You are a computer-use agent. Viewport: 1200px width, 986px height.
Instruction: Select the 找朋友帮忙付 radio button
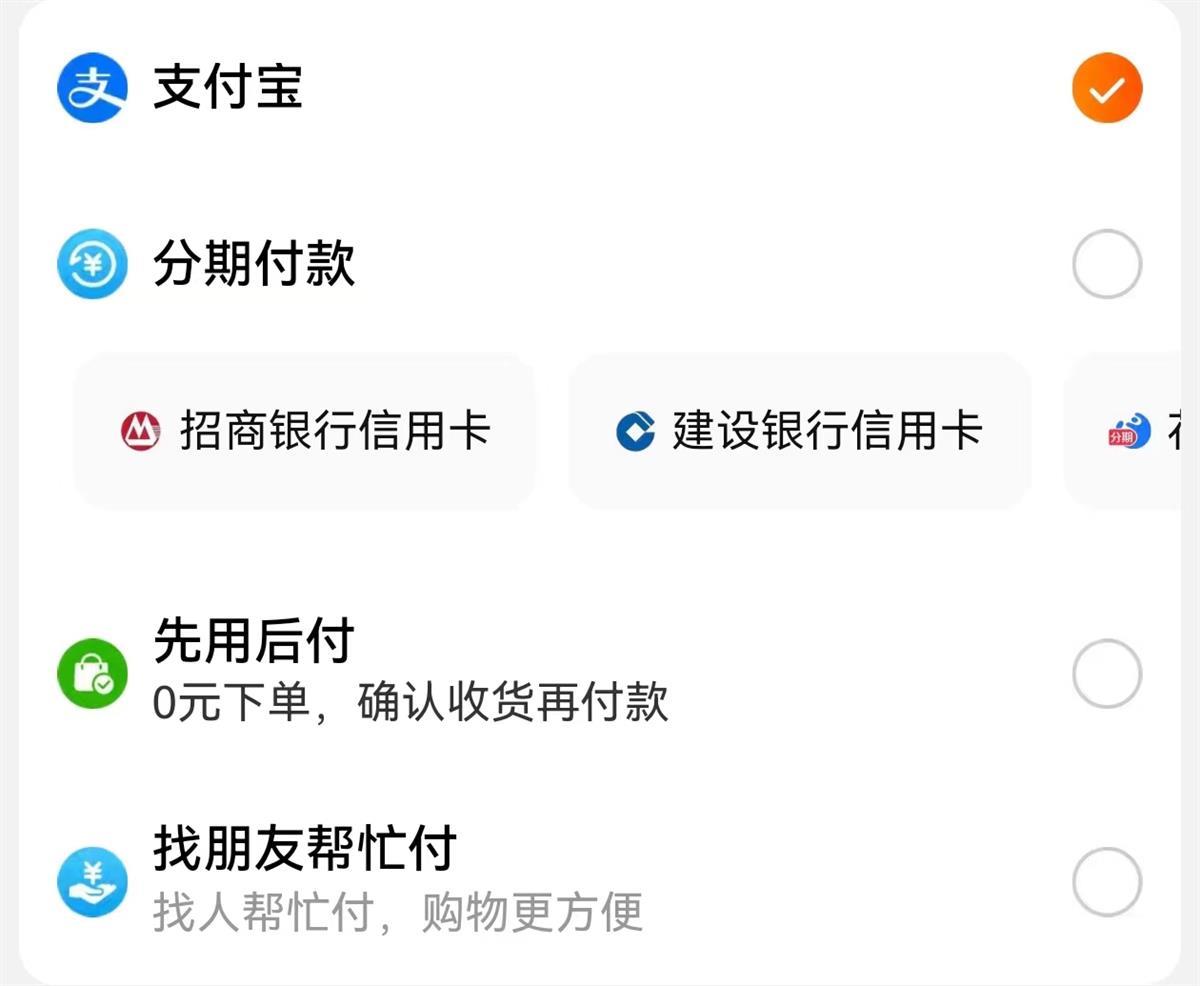(1106, 882)
